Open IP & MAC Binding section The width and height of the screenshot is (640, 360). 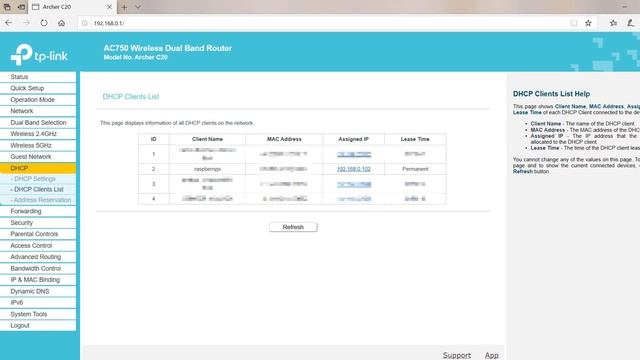38,280
